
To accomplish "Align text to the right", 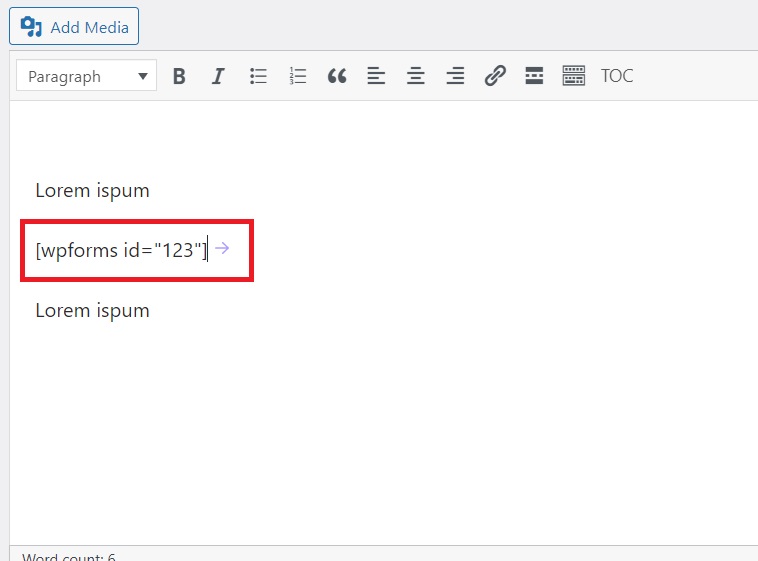I will (455, 76).
